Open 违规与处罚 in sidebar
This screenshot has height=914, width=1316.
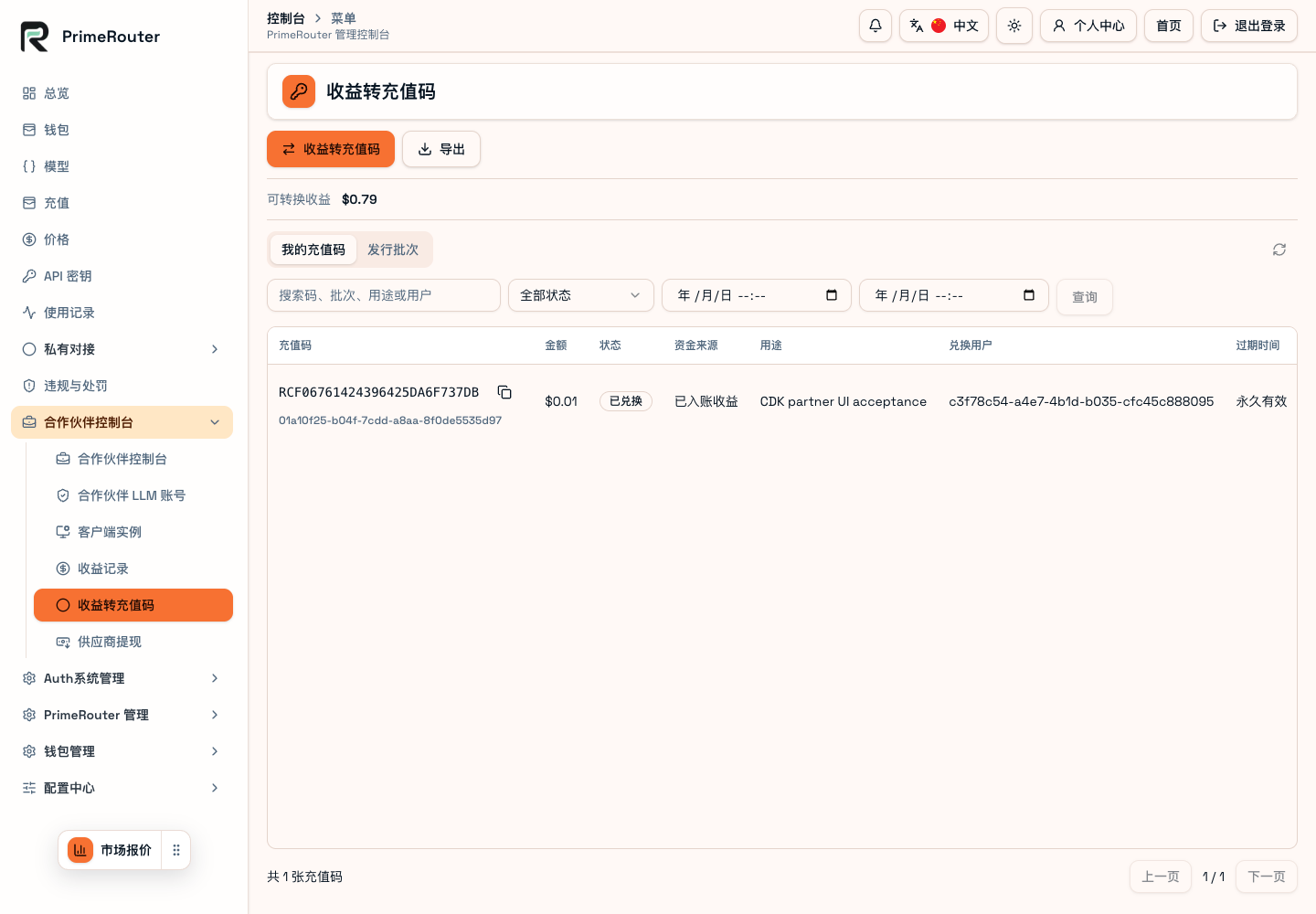[122, 386]
